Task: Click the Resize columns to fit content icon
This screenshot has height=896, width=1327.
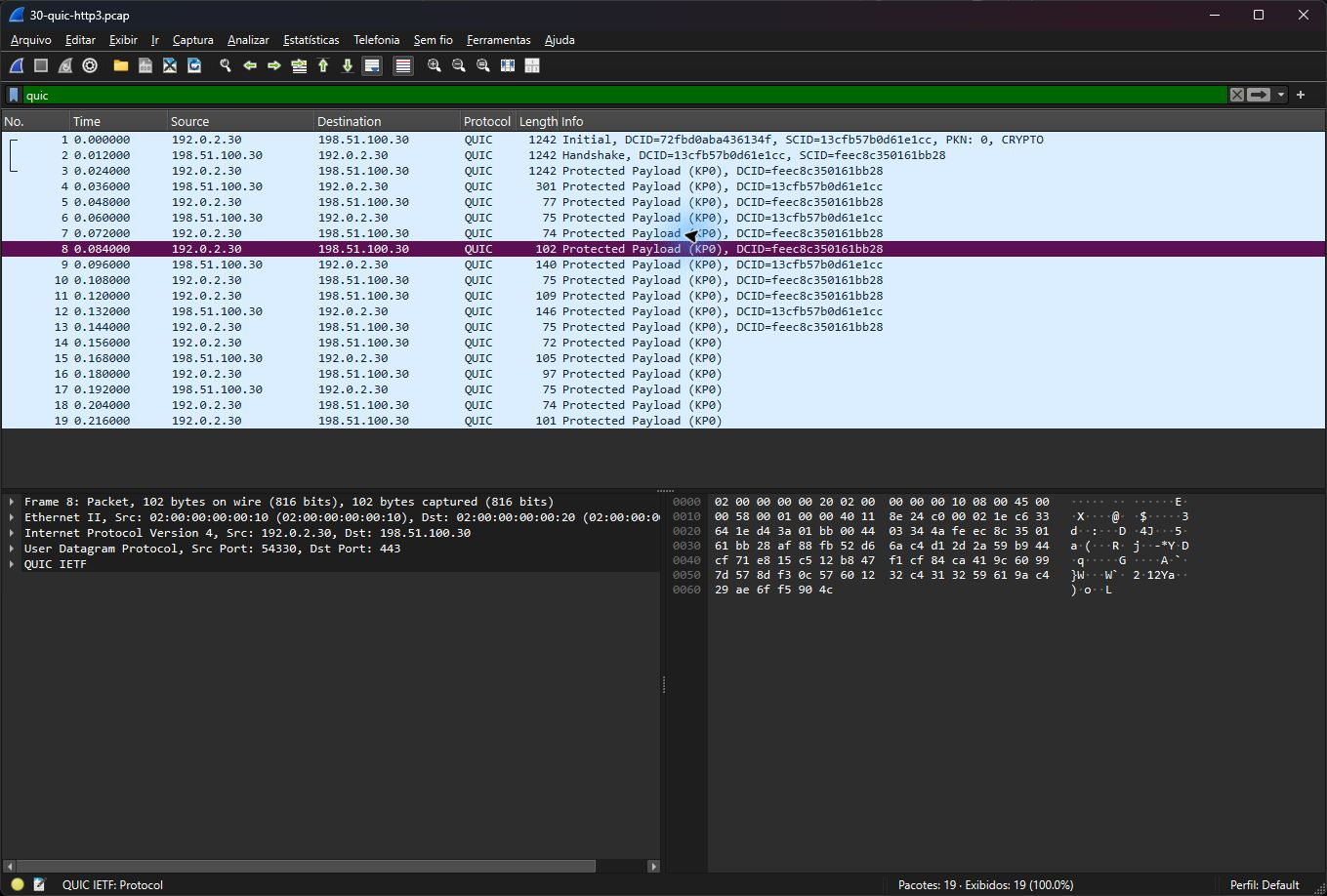Action: tap(508, 65)
